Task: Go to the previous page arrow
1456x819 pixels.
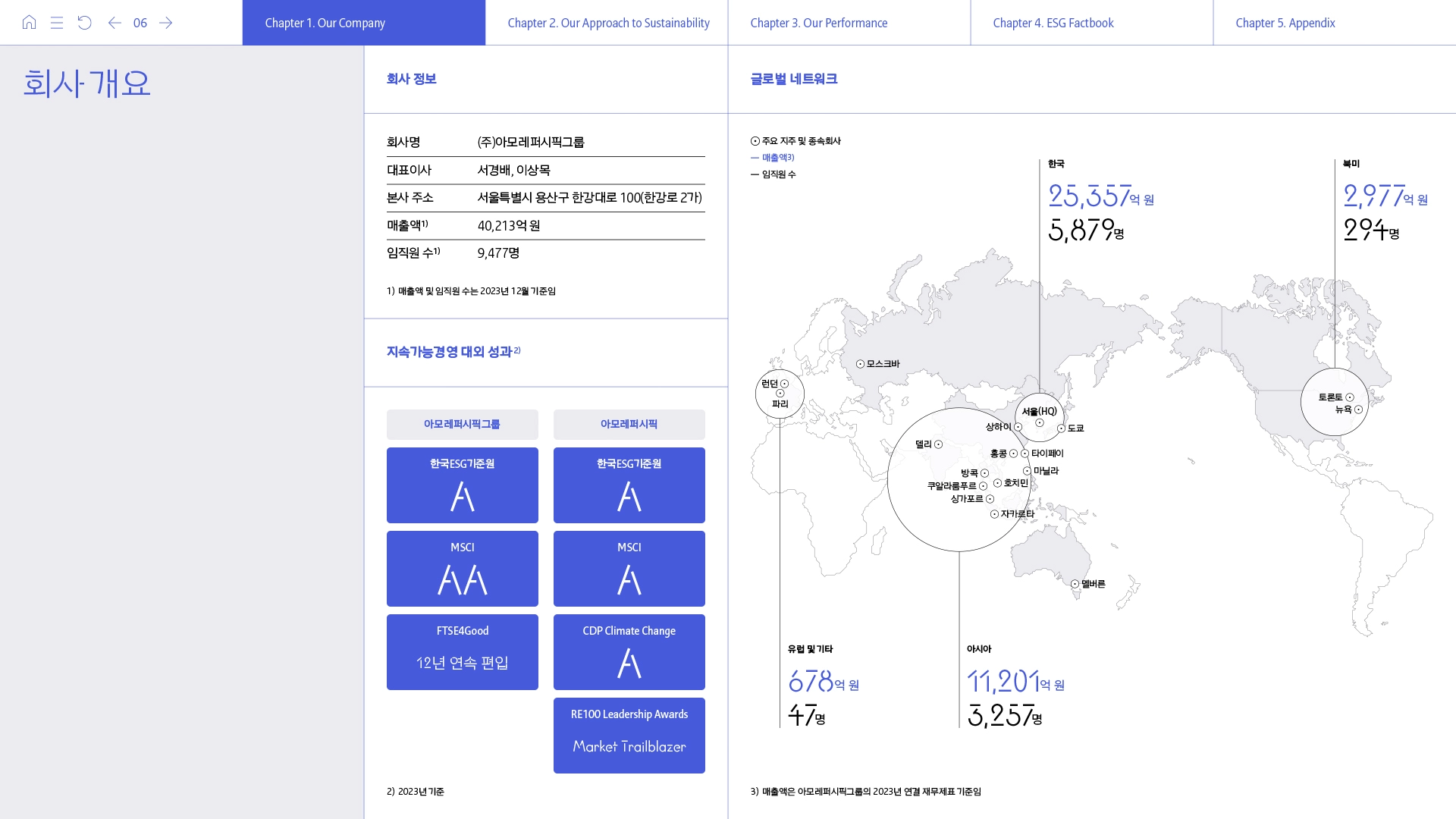Action: (115, 23)
